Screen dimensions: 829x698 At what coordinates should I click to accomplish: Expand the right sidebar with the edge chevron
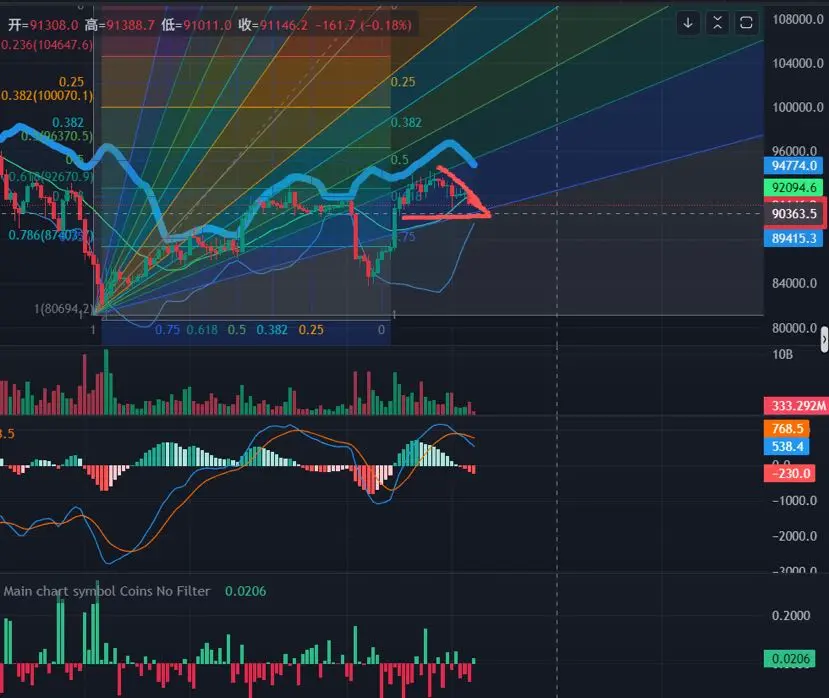[824, 339]
